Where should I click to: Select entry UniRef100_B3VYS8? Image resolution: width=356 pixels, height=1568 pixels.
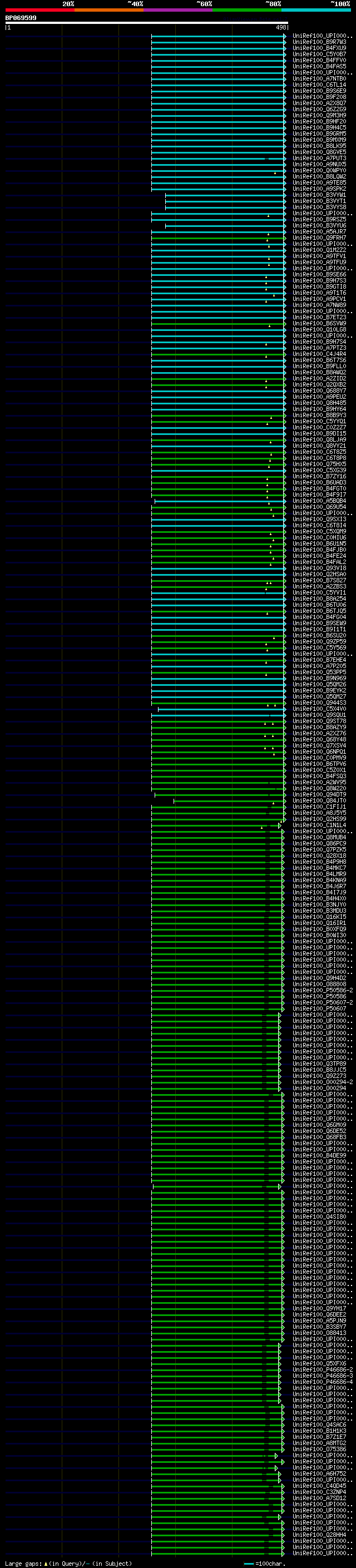pos(319,207)
